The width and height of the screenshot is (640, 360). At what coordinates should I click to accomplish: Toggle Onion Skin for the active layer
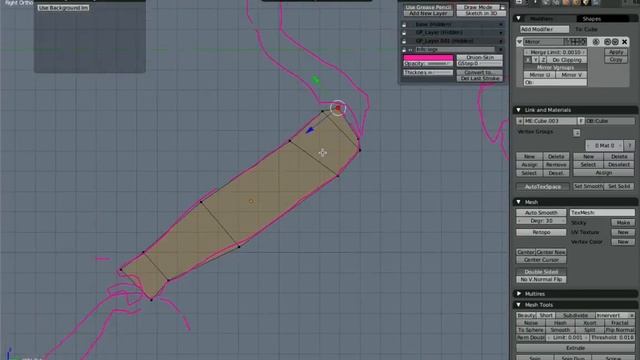point(480,58)
